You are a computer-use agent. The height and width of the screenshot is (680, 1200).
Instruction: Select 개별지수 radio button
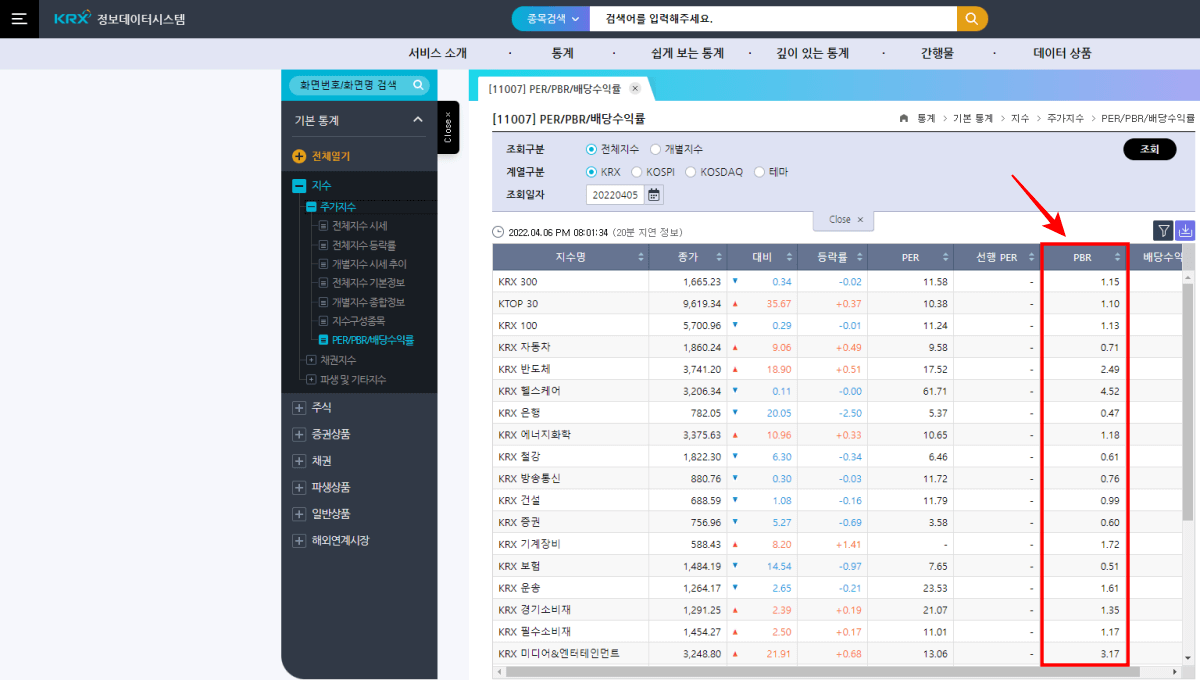pyautogui.click(x=655, y=149)
